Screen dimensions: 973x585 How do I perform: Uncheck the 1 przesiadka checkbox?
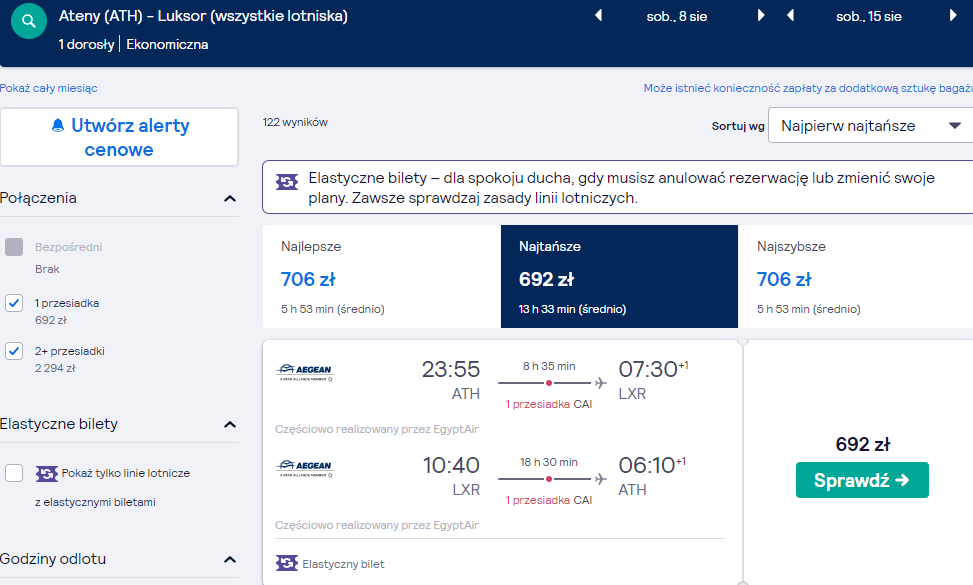[x=14, y=303]
